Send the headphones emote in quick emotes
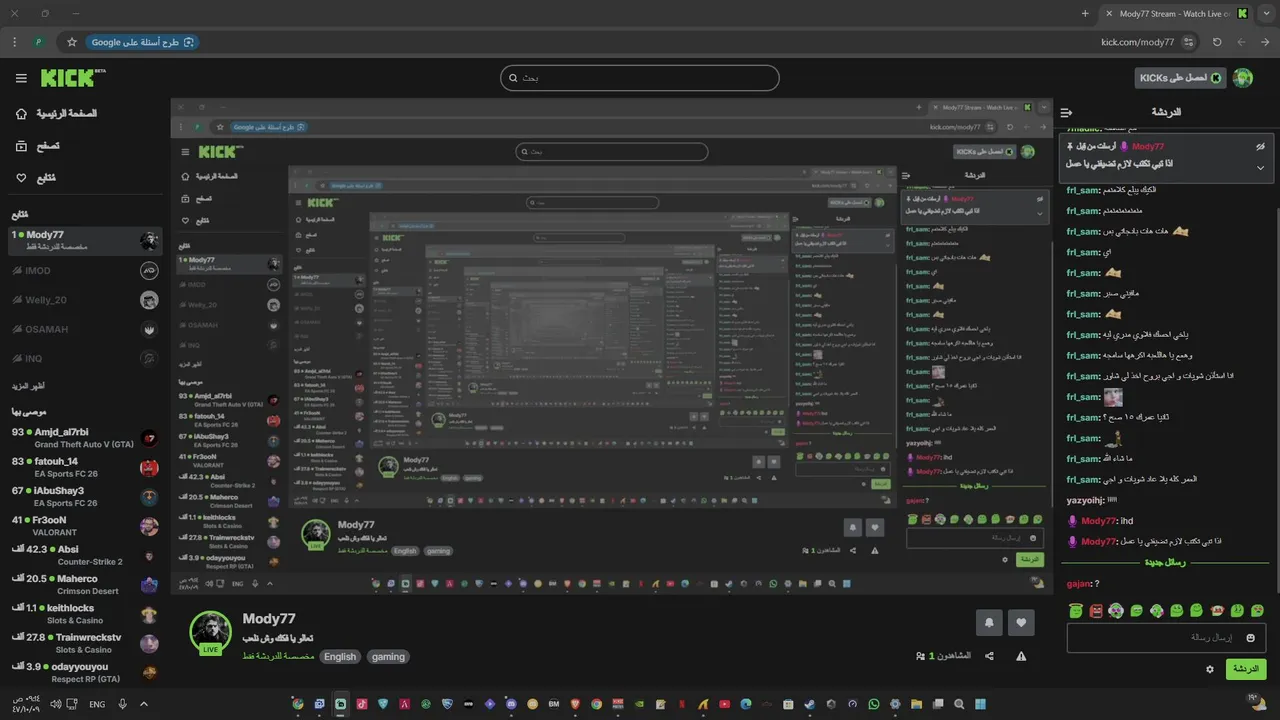Viewport: 1280px width, 720px height. pyautogui.click(x=1116, y=610)
